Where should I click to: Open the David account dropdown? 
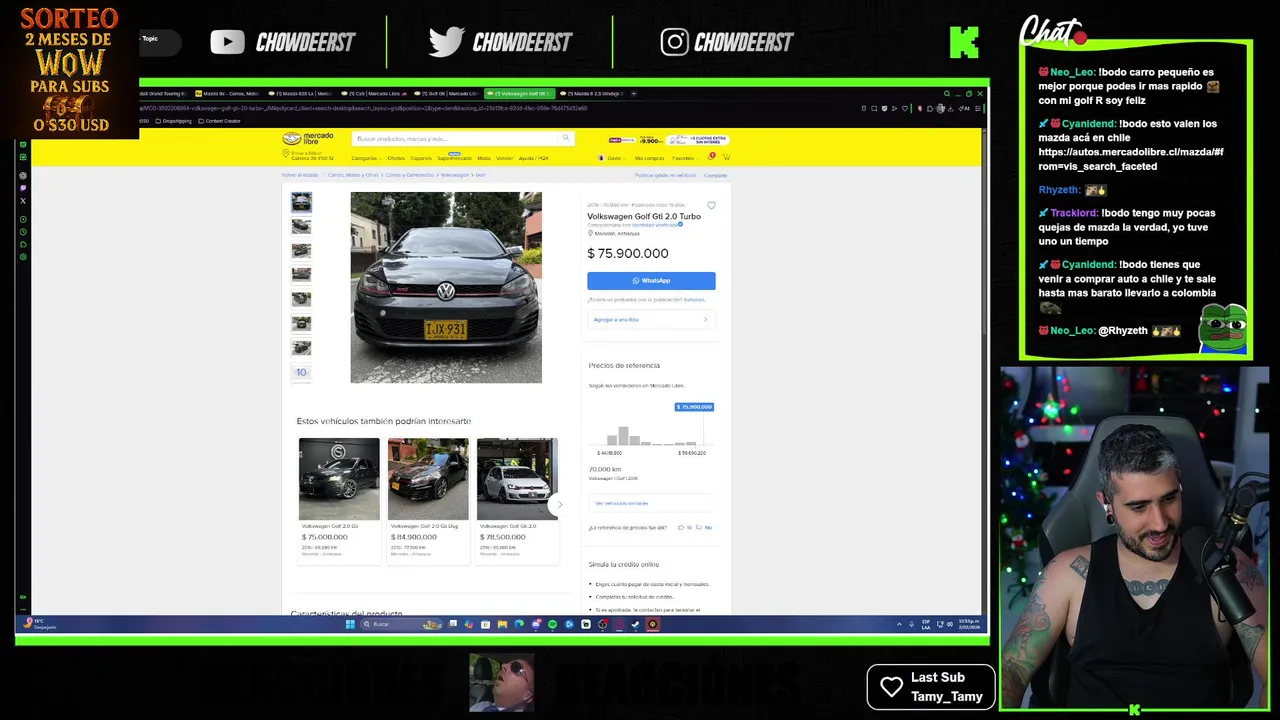[x=611, y=158]
